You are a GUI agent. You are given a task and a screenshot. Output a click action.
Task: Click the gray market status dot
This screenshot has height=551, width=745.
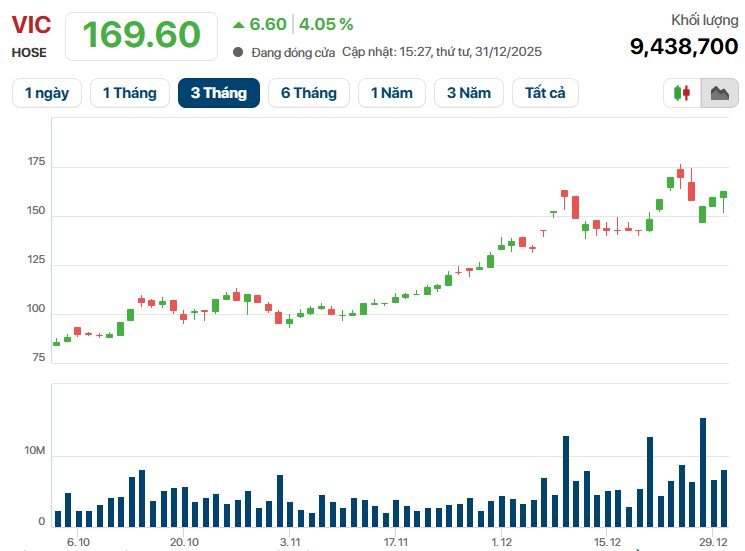238,52
